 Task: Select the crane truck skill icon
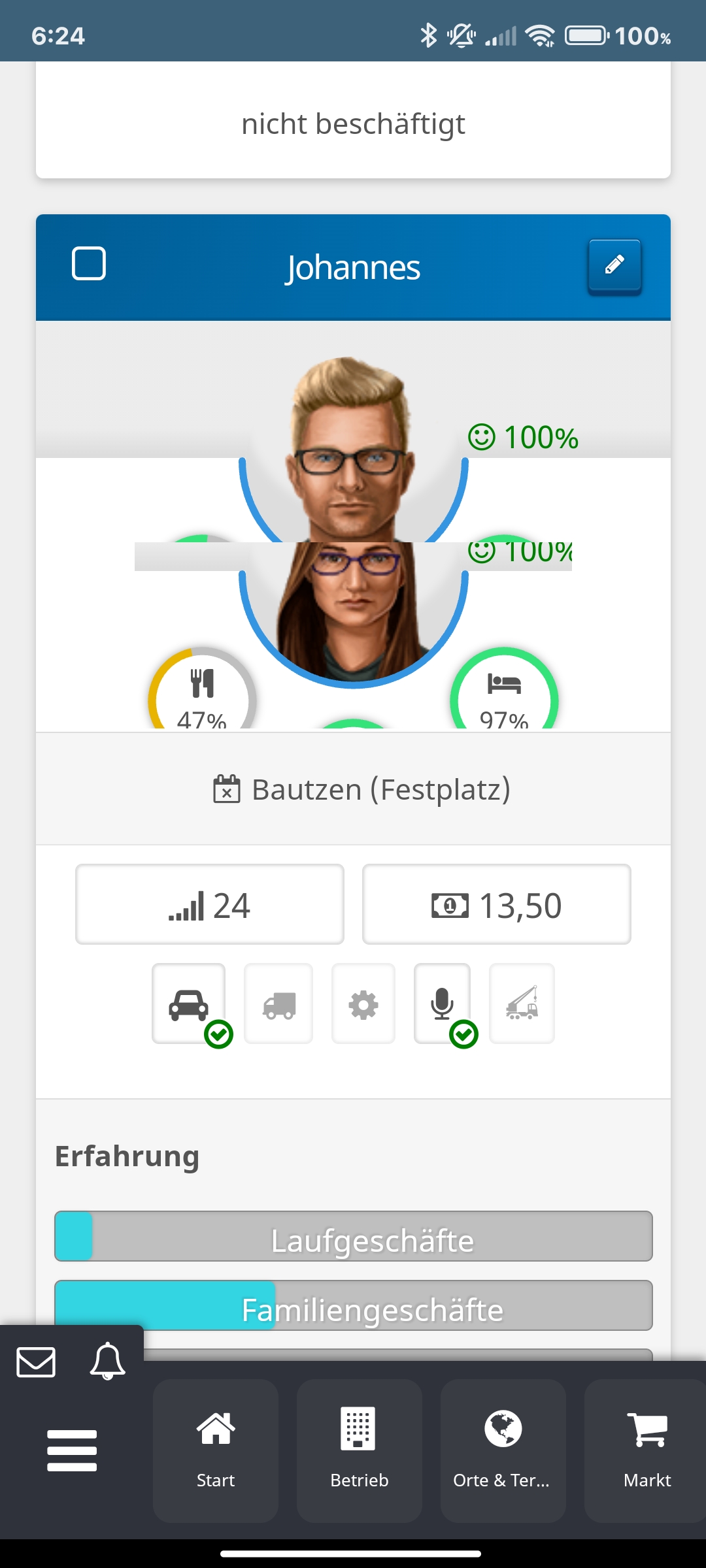(x=522, y=1004)
